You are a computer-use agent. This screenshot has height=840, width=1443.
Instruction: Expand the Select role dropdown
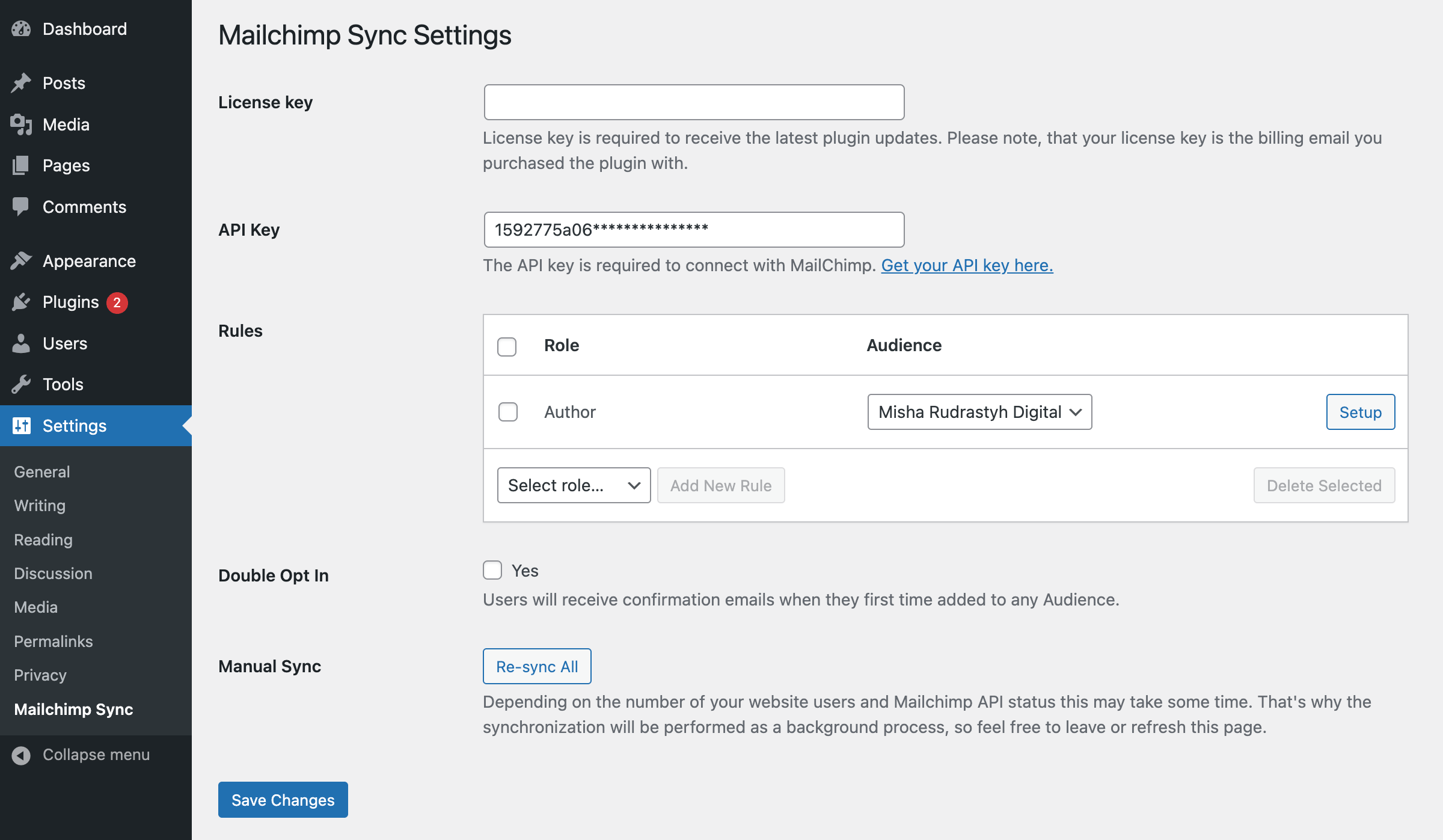pyautogui.click(x=573, y=485)
